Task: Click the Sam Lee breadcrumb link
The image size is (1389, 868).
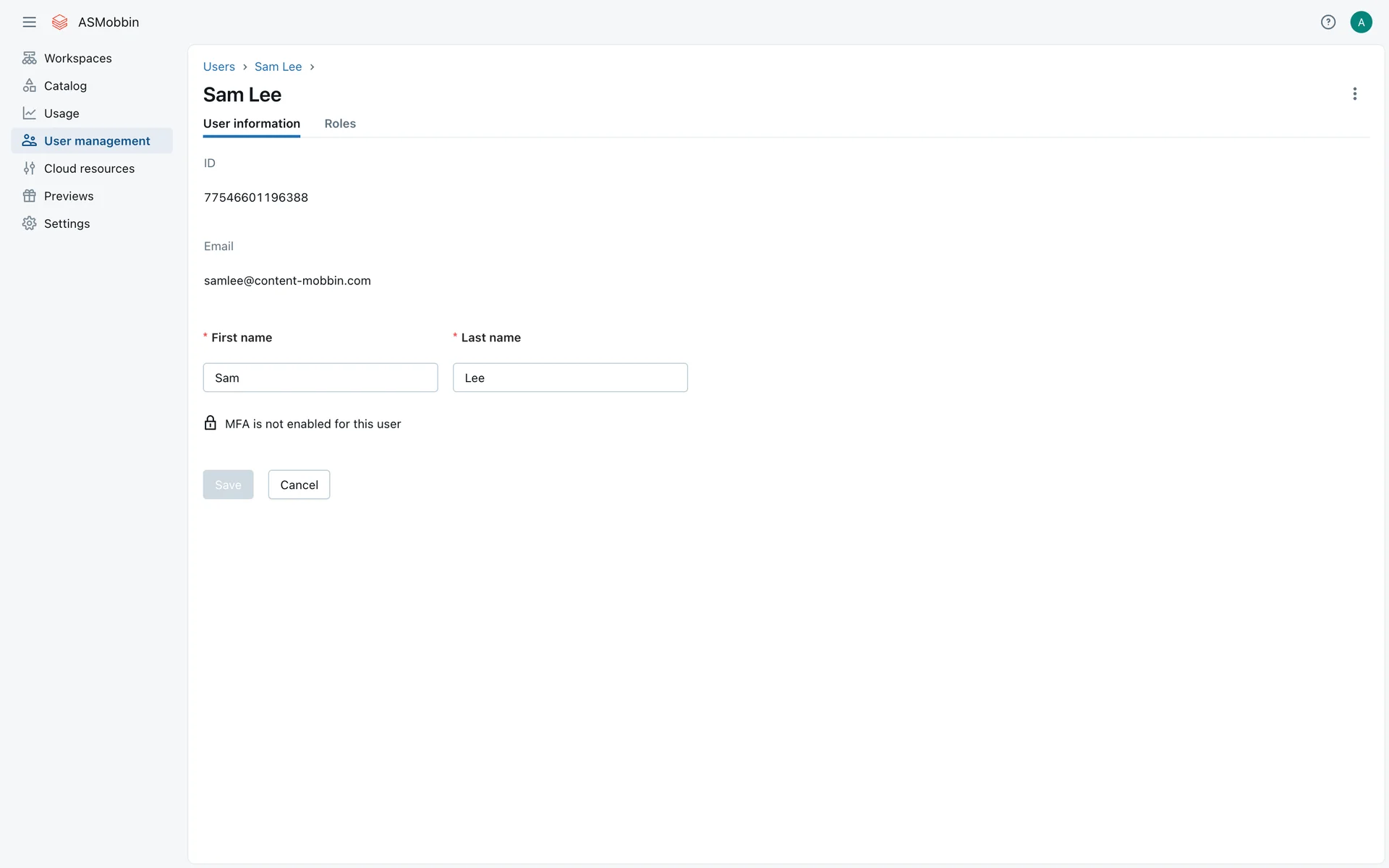Action: 278,67
